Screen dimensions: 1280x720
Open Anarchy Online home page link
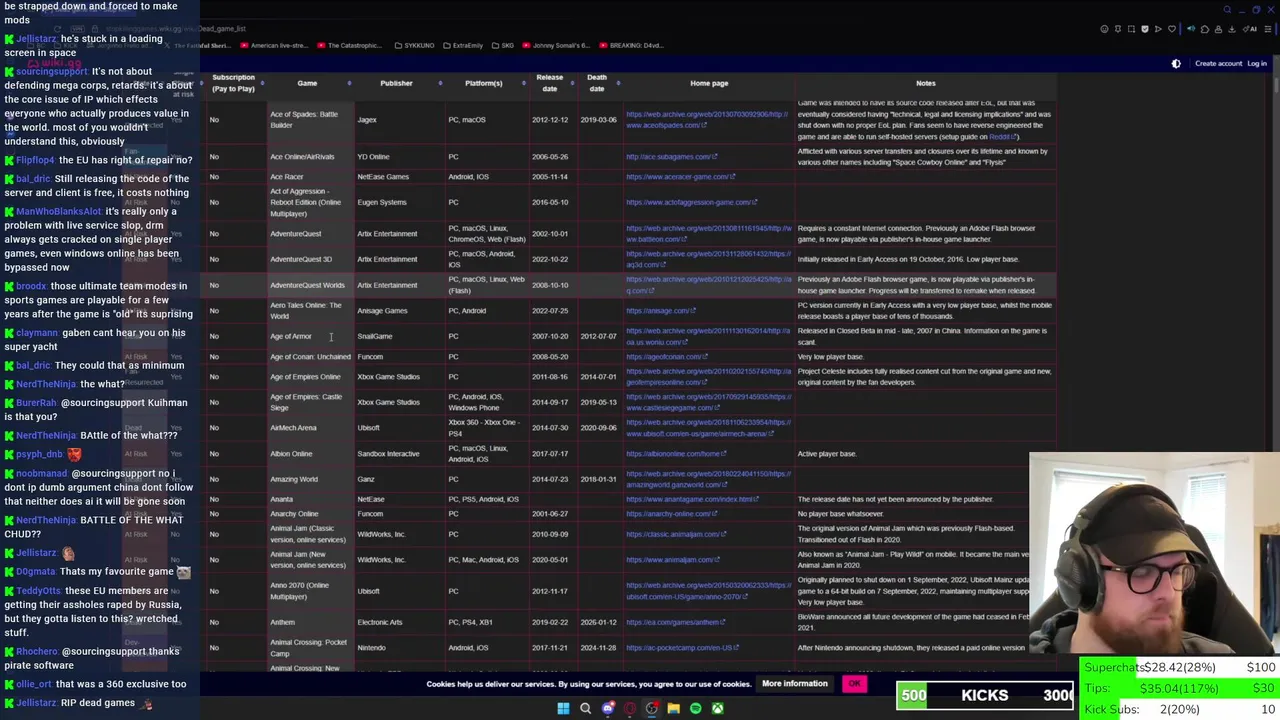pos(671,514)
